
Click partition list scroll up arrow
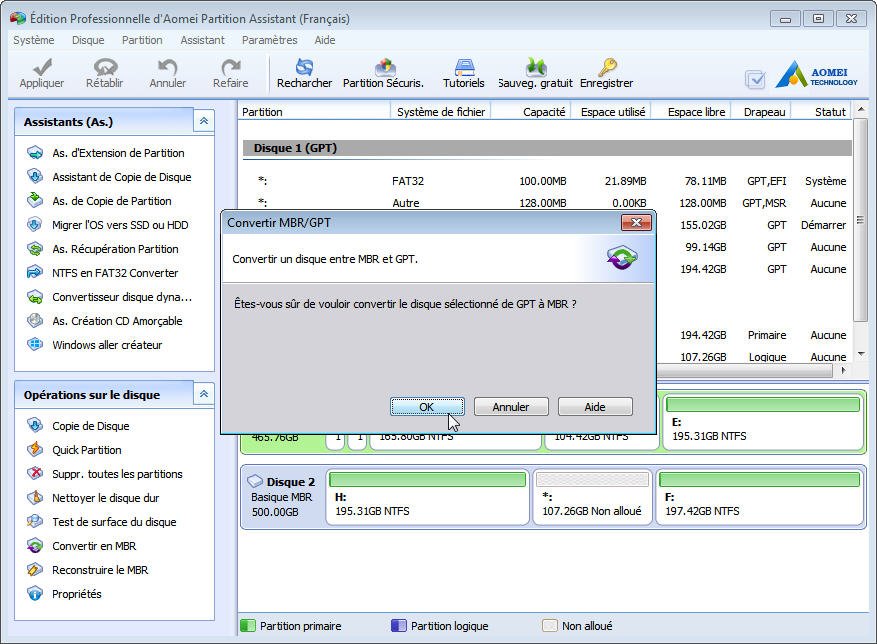[x=861, y=109]
